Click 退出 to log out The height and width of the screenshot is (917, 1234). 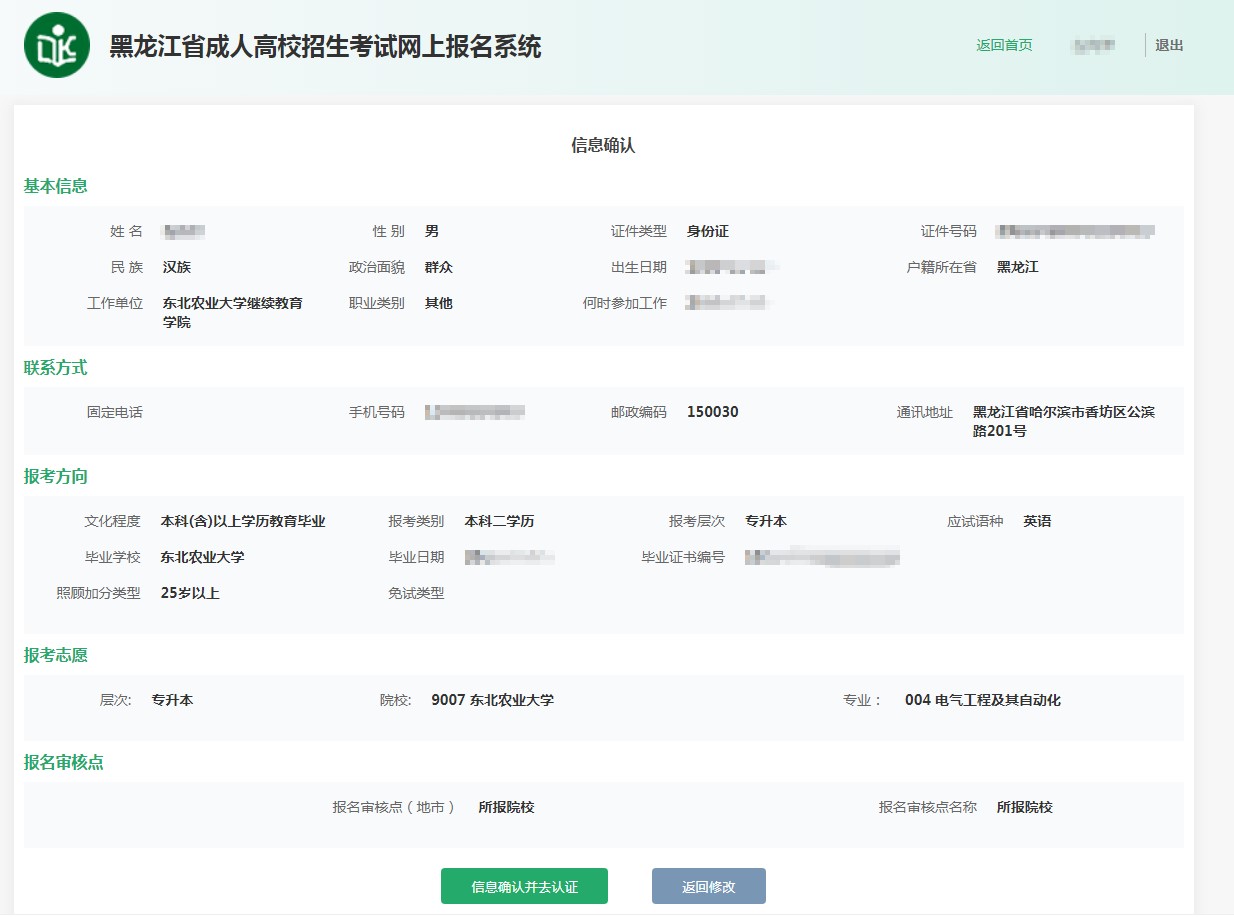[1169, 45]
